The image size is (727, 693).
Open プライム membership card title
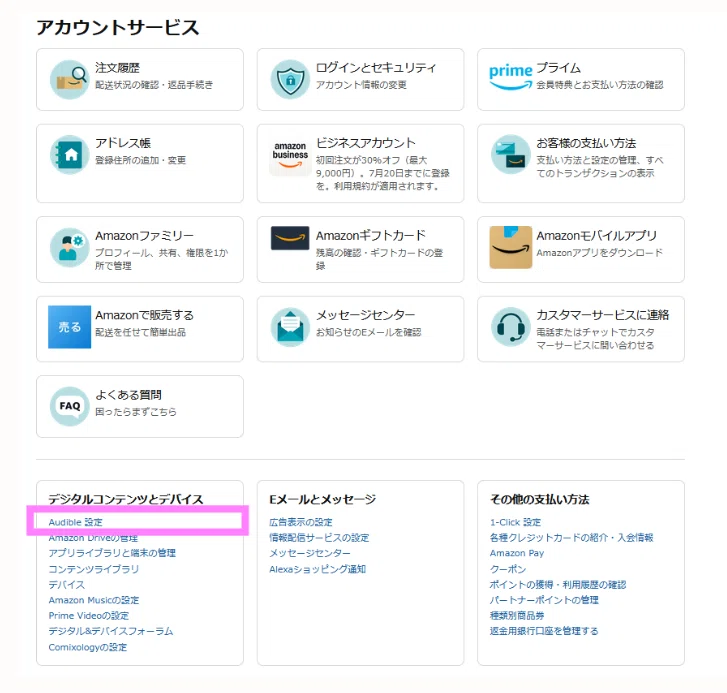(x=558, y=68)
